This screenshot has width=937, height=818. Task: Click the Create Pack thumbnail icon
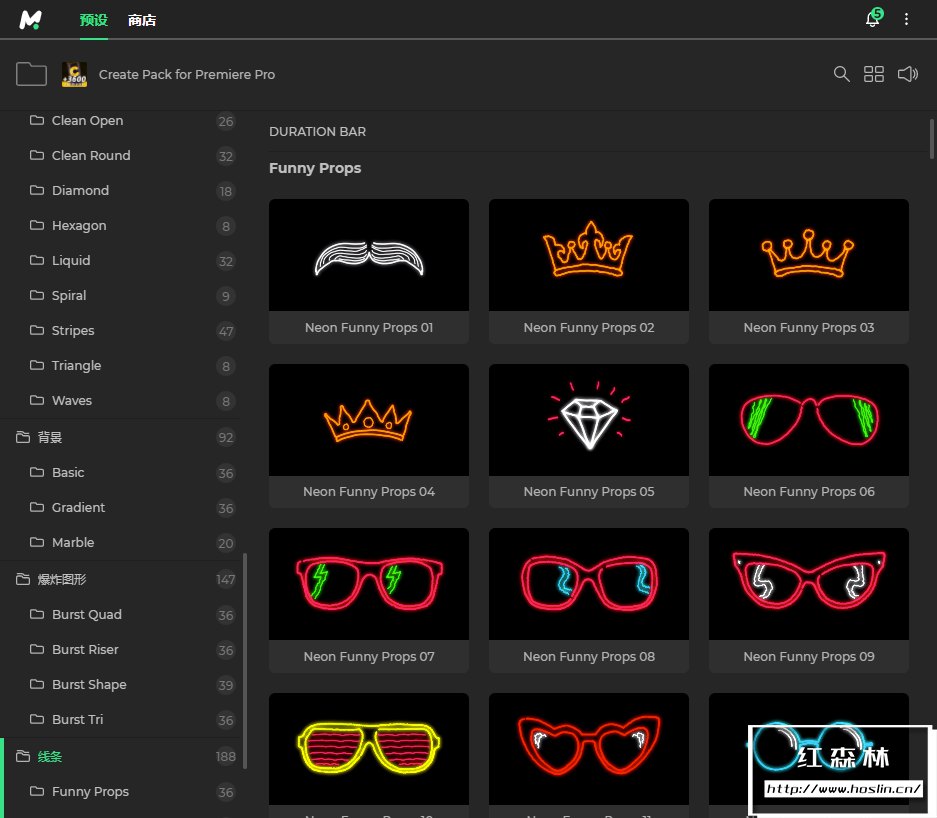tap(74, 74)
